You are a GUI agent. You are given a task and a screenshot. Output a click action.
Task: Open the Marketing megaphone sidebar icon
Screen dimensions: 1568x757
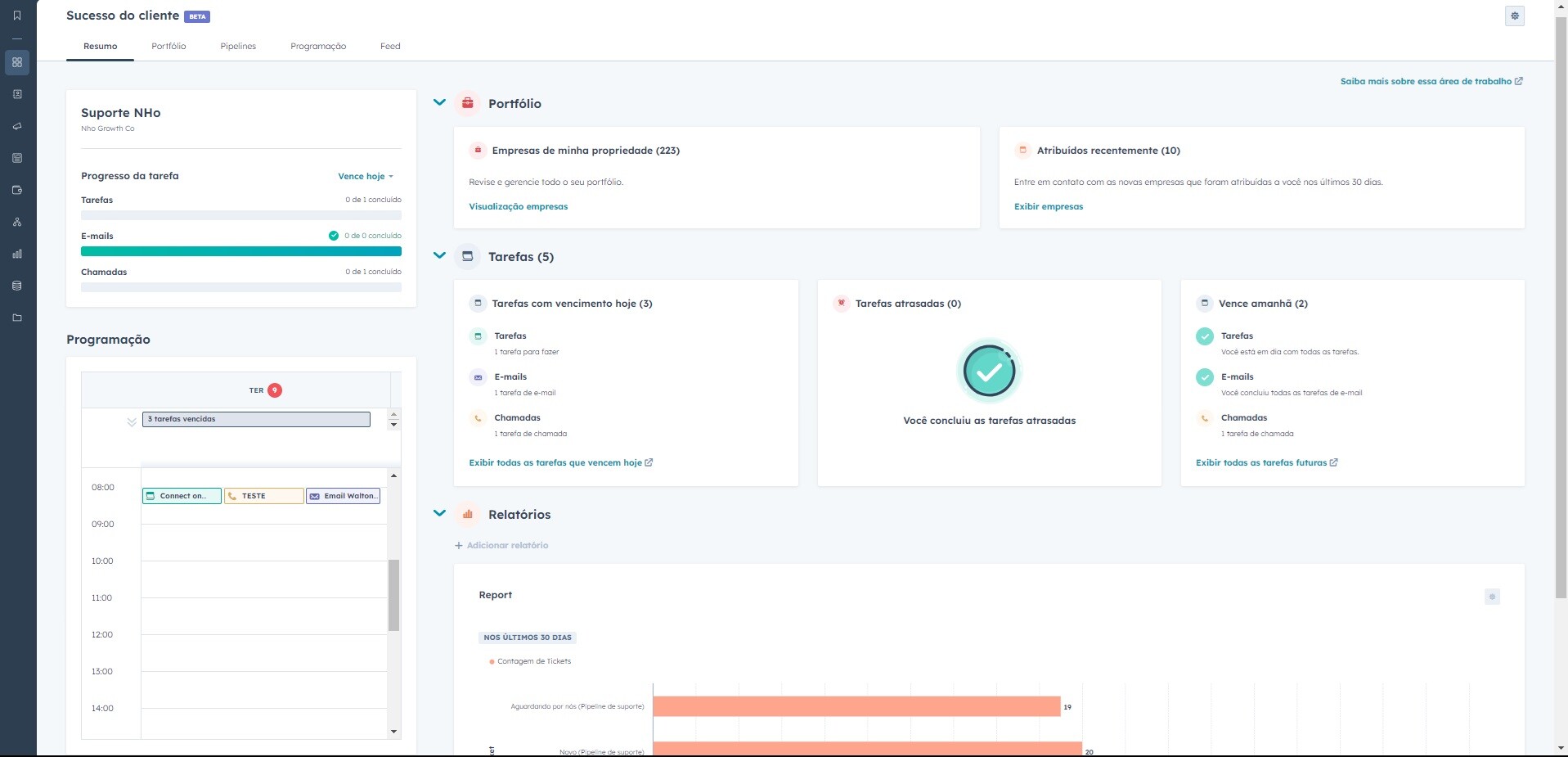tap(17, 126)
